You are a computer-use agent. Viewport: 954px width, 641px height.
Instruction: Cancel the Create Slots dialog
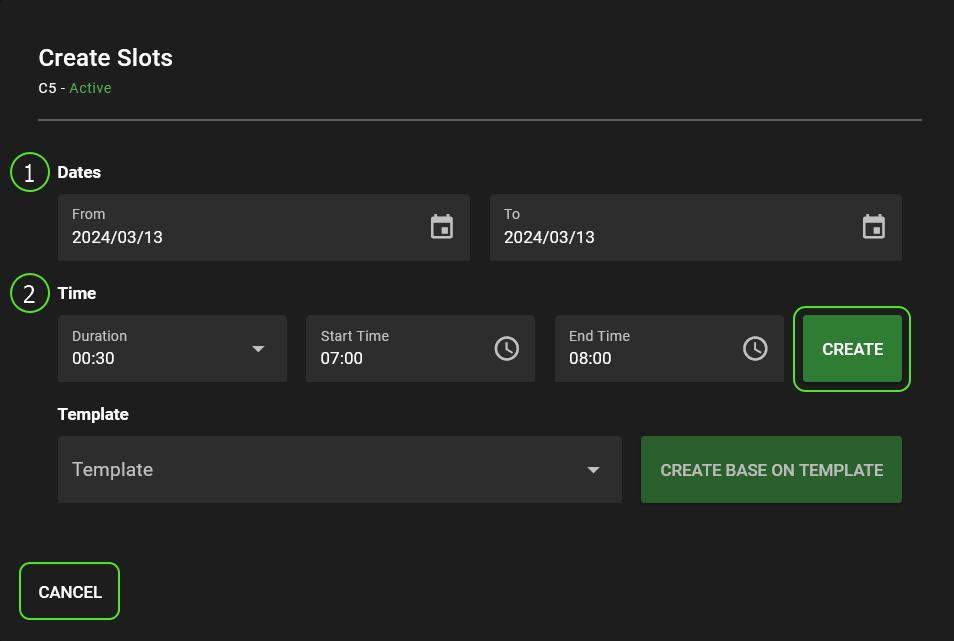coord(69,591)
